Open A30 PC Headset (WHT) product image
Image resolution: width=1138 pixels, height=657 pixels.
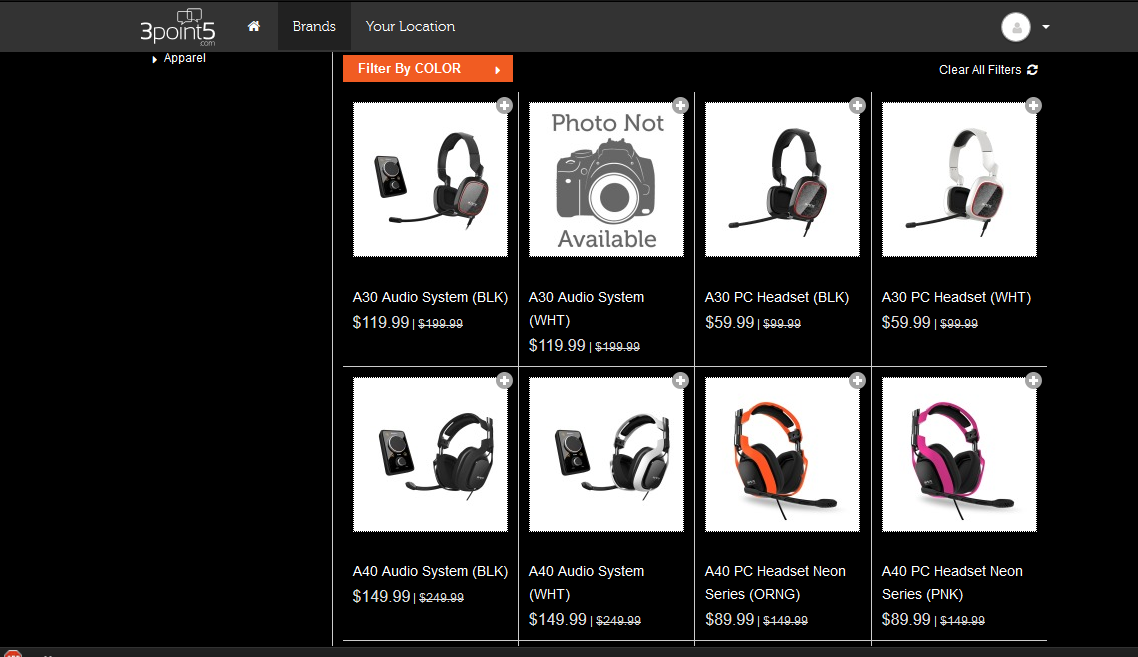(x=959, y=179)
